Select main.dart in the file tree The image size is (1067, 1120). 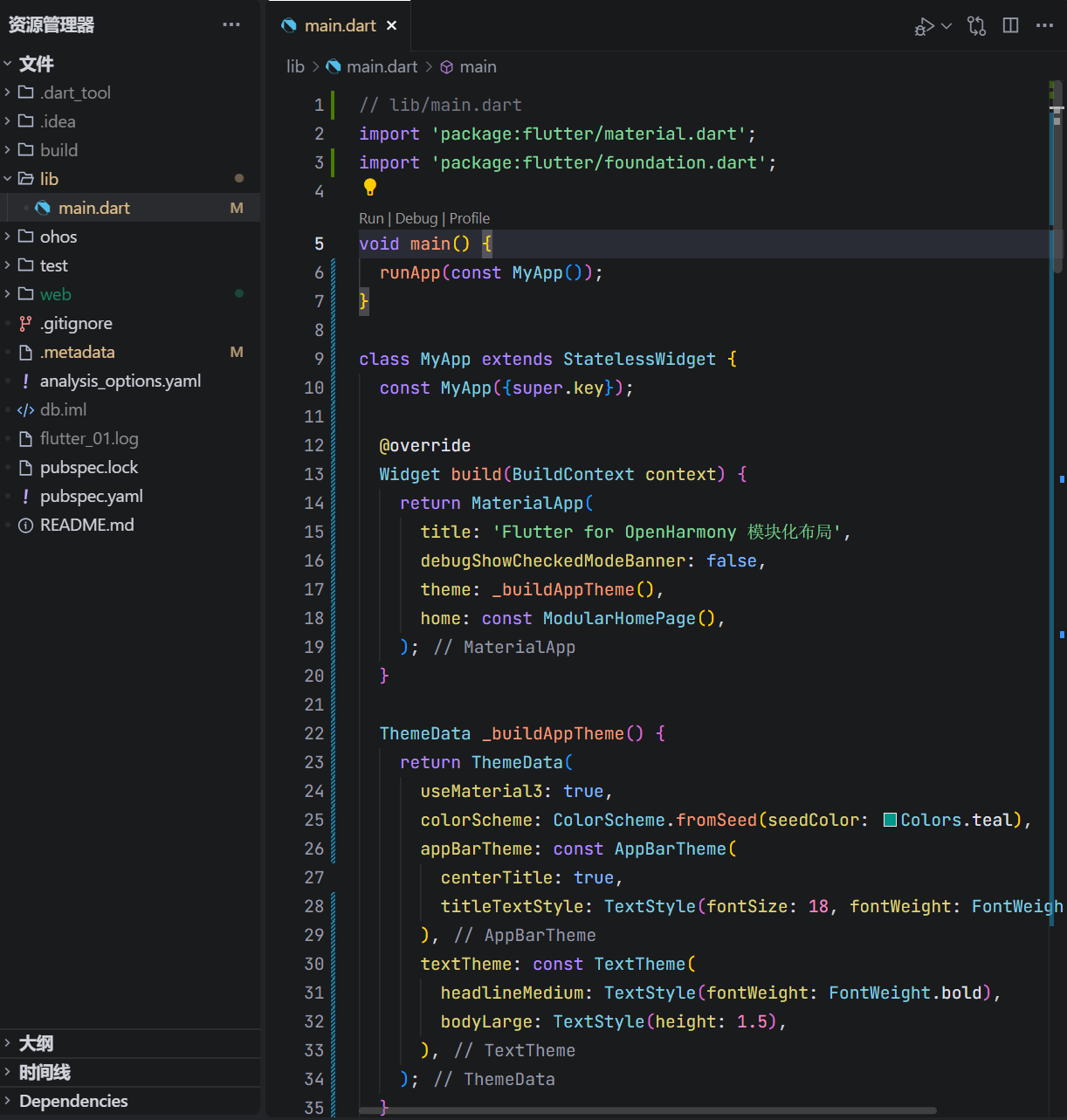pyautogui.click(x=130, y=208)
